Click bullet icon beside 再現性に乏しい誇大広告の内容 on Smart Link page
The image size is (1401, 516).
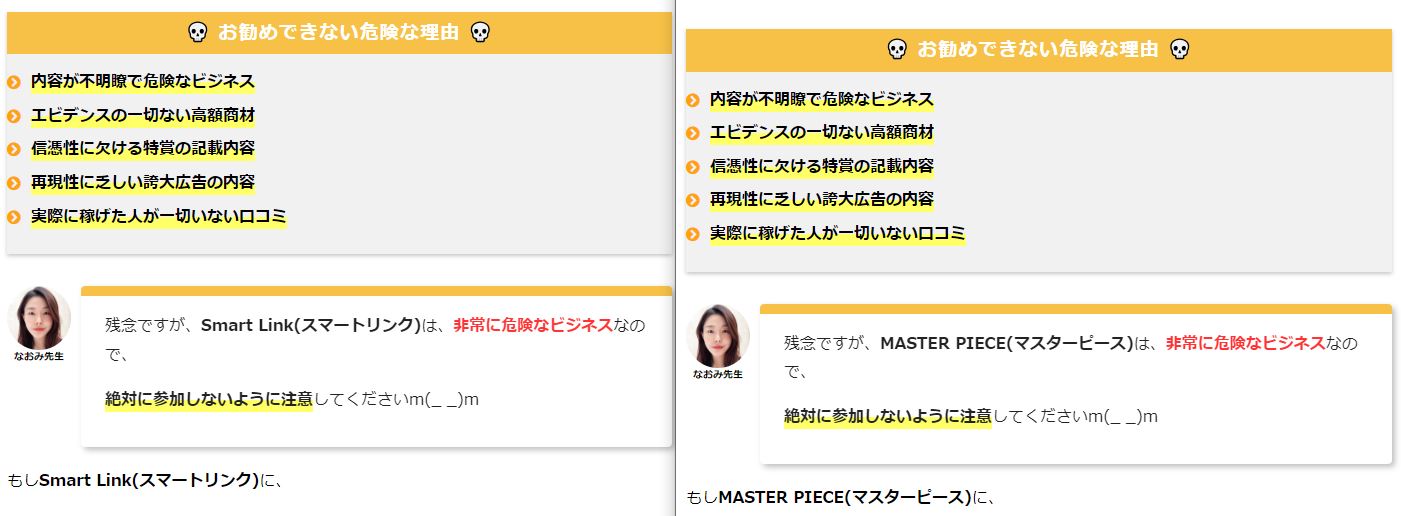point(14,183)
